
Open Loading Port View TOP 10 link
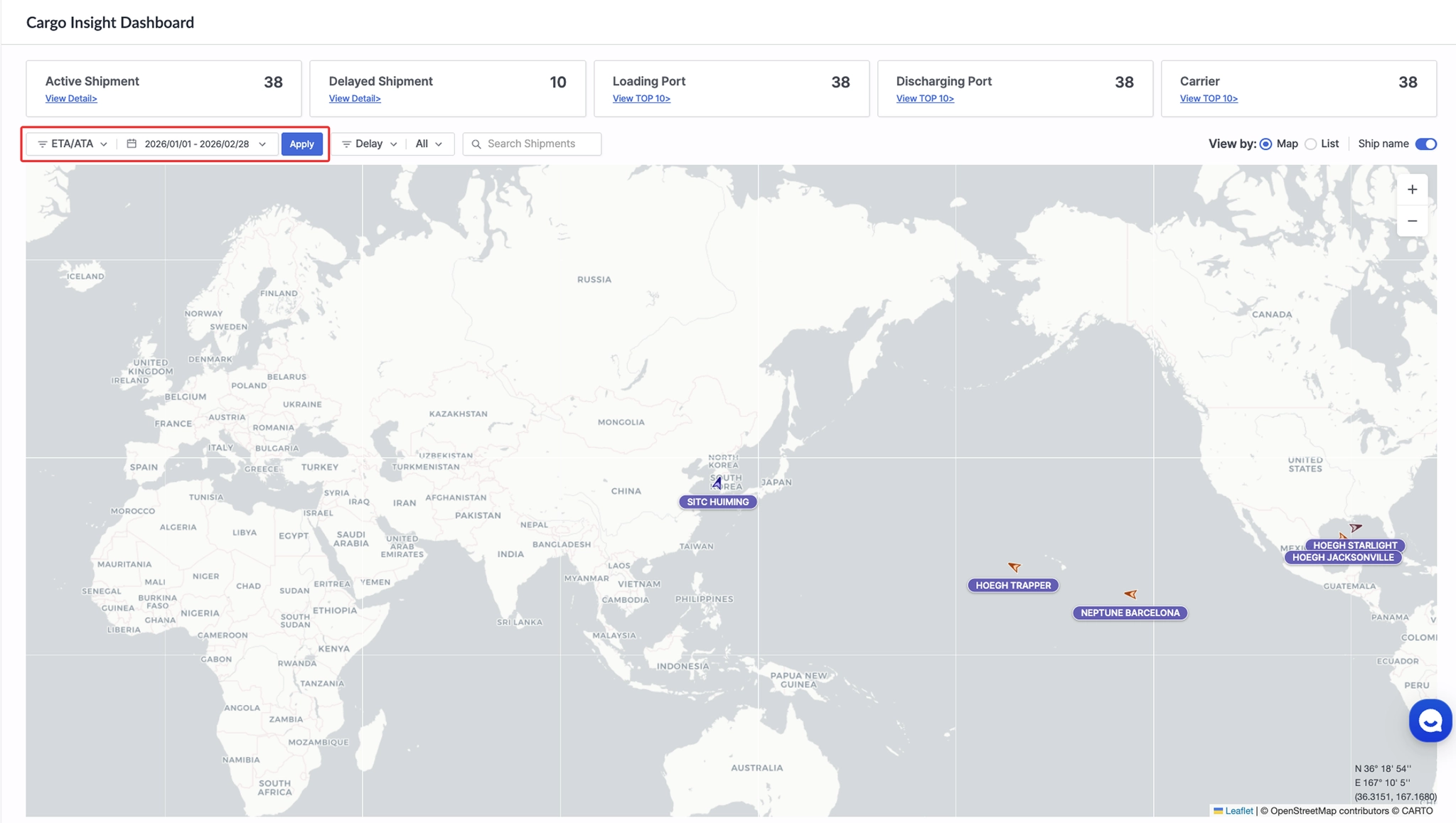point(641,99)
